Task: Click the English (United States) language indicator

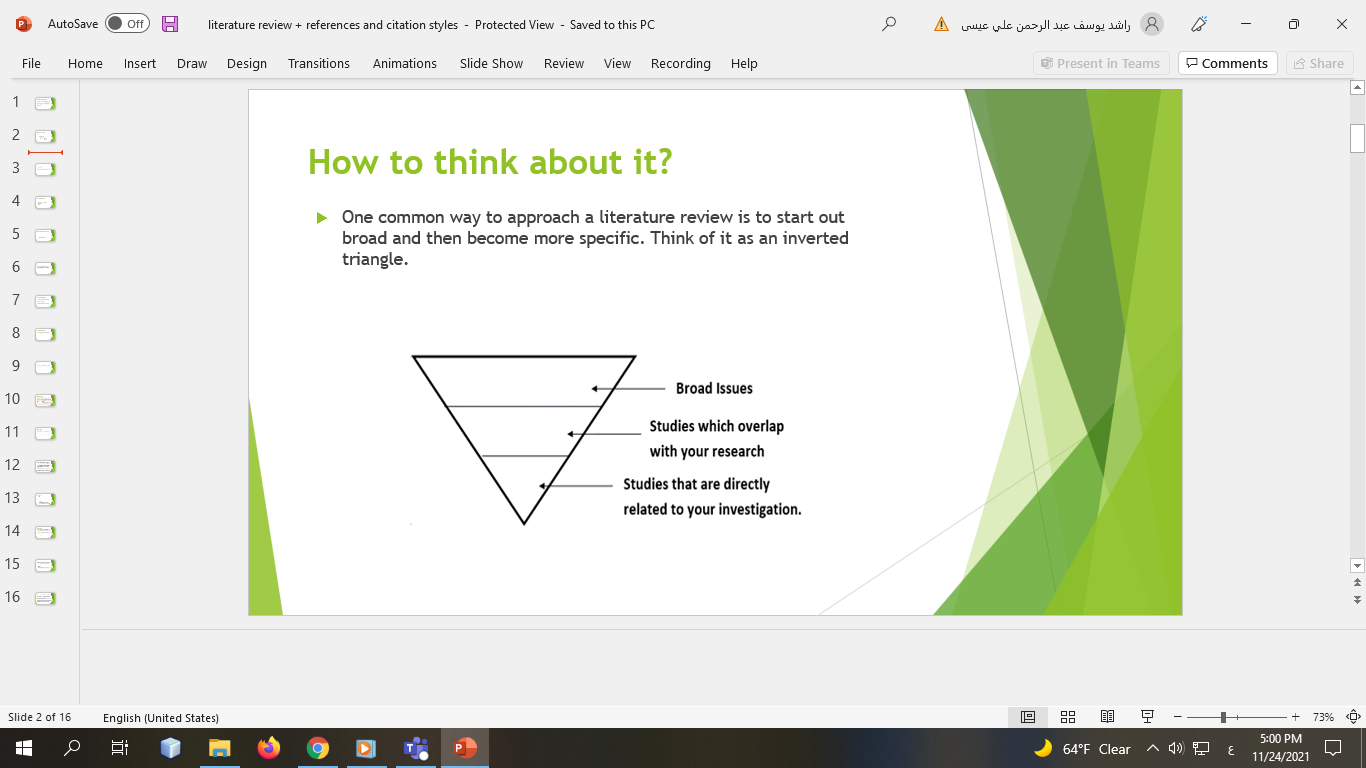Action: 161,717
